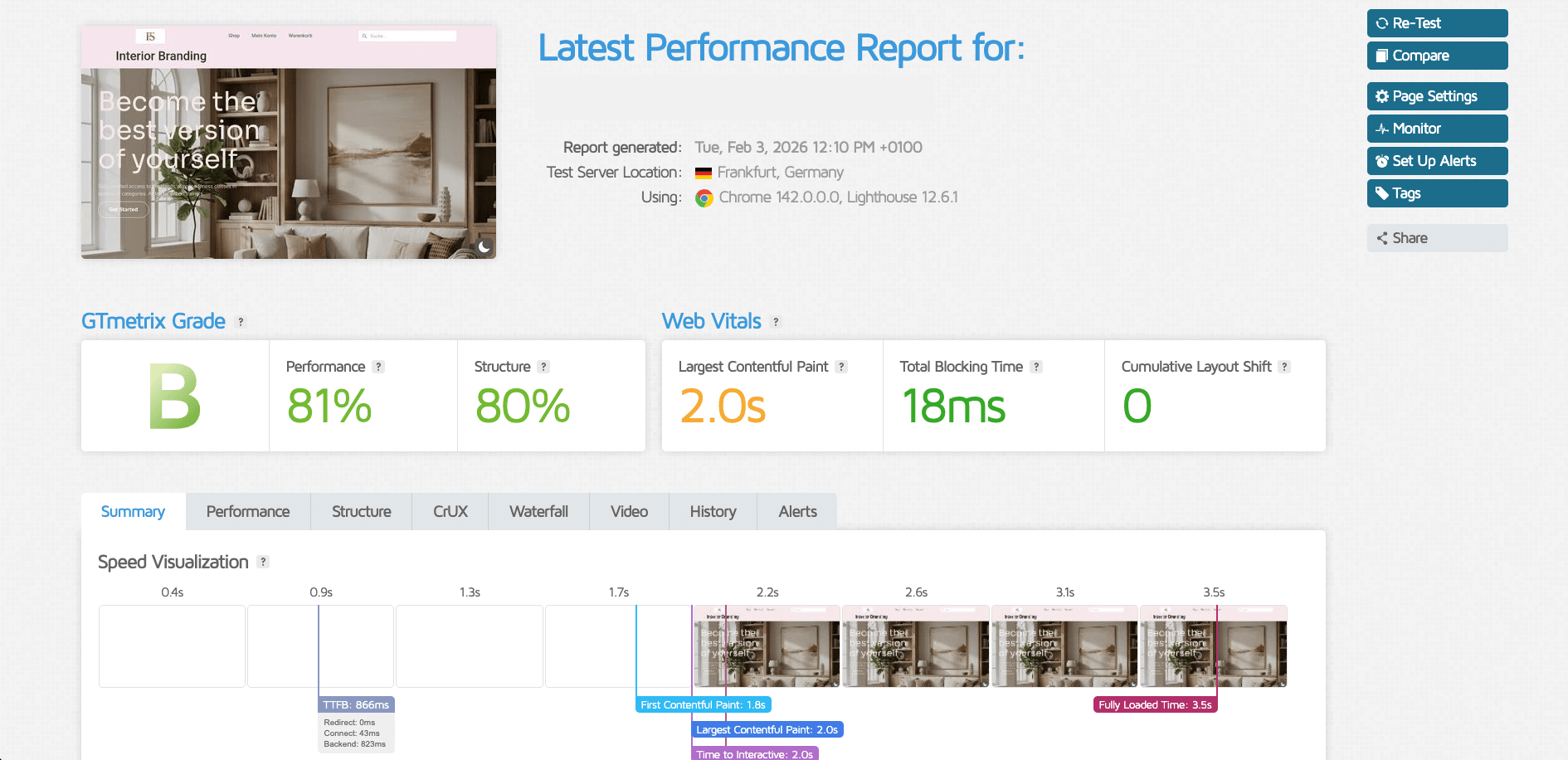Click the help icon next to Web Vitals

776,322
